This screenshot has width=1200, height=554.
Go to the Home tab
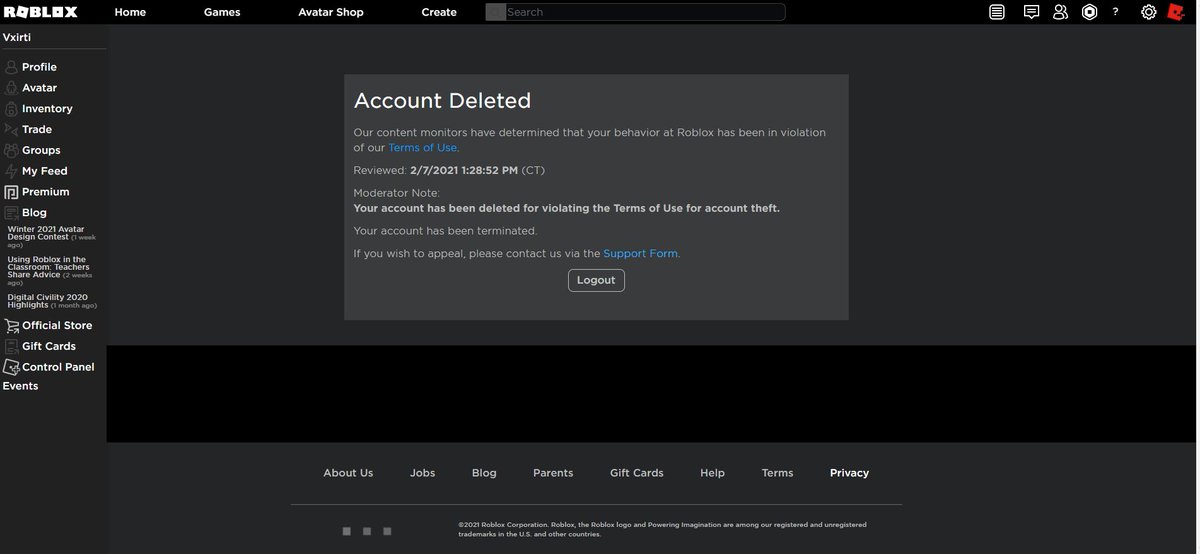(x=130, y=12)
